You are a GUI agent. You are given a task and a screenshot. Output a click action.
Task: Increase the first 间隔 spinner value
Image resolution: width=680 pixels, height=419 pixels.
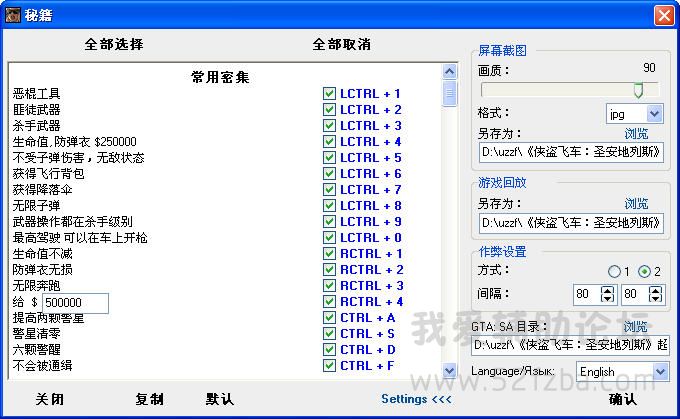608,290
